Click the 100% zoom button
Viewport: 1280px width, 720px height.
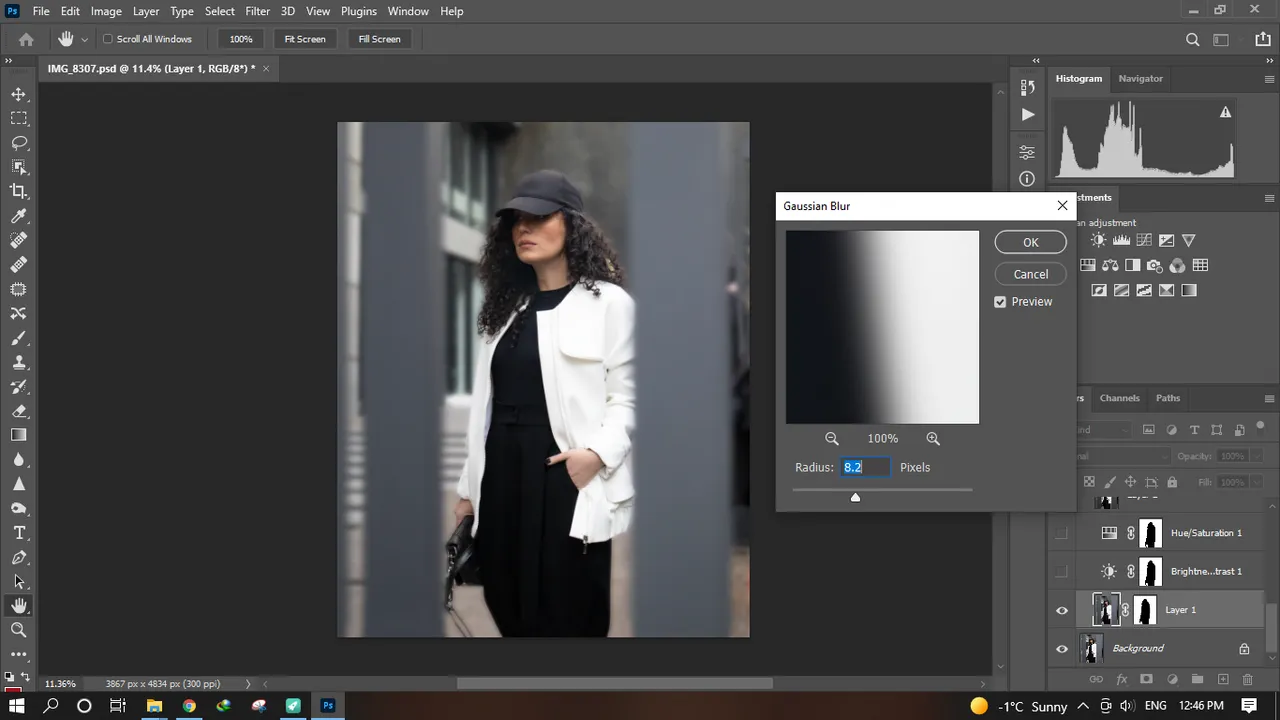[241, 39]
